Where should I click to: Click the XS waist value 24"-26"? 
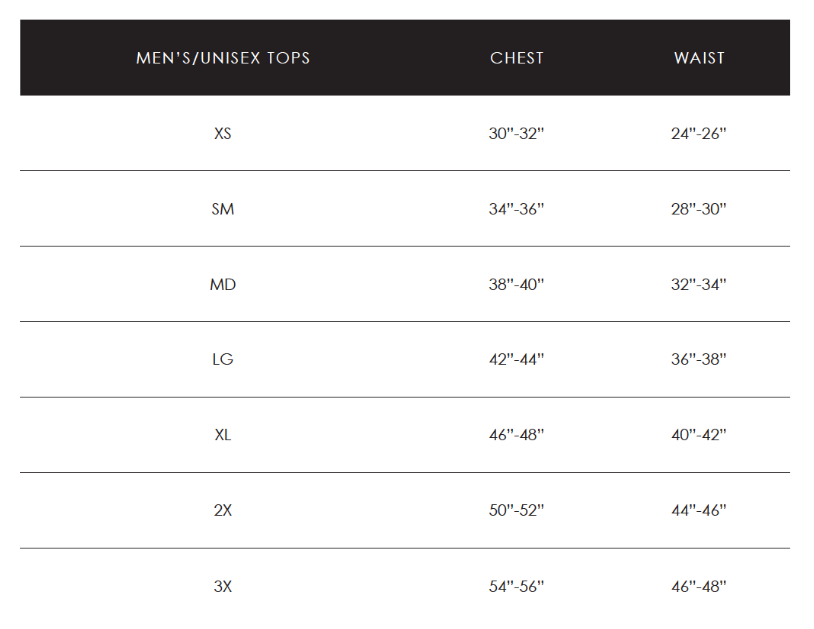[699, 133]
